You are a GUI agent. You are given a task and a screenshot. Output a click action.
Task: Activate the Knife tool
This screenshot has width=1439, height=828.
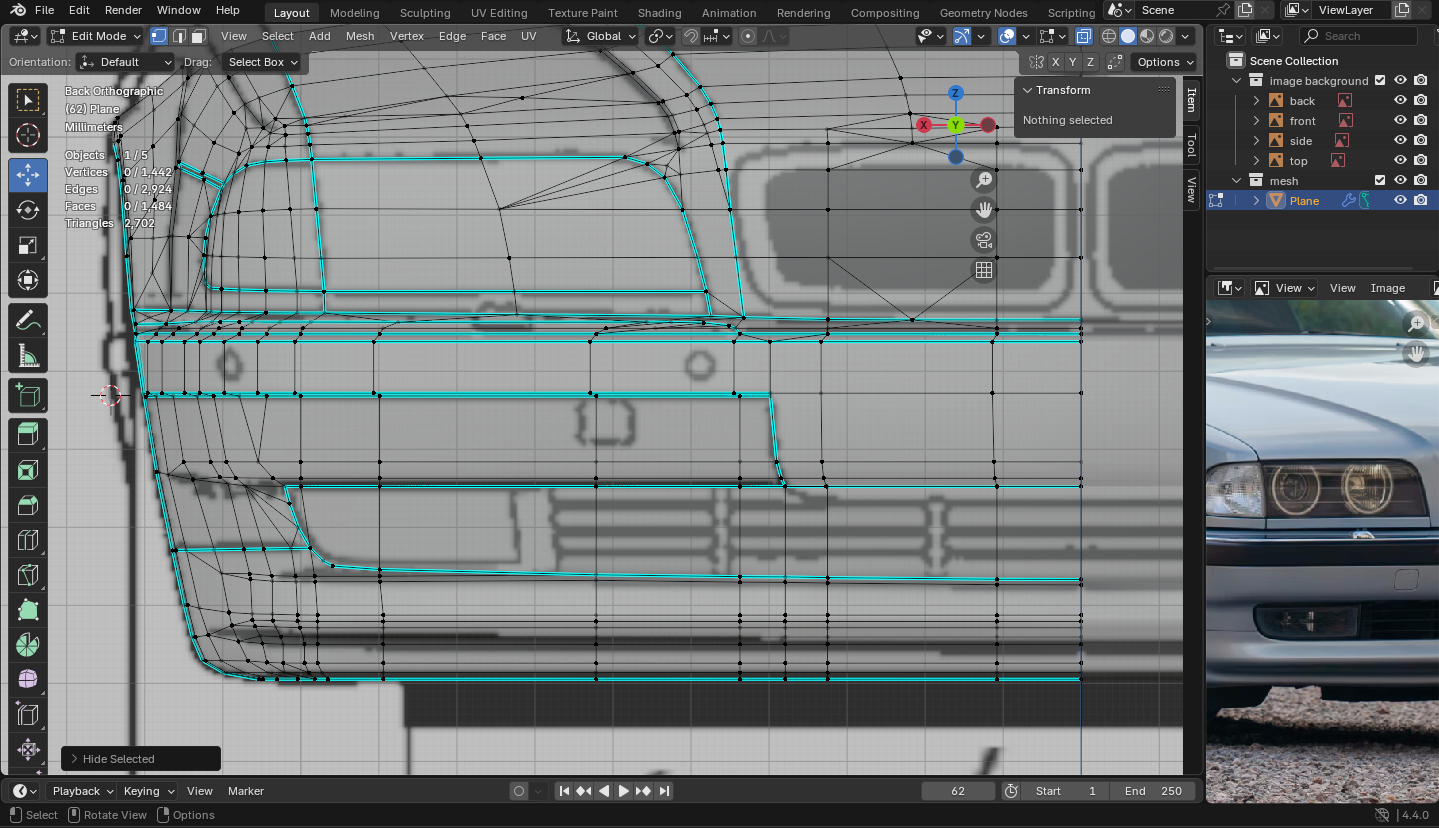click(x=28, y=575)
